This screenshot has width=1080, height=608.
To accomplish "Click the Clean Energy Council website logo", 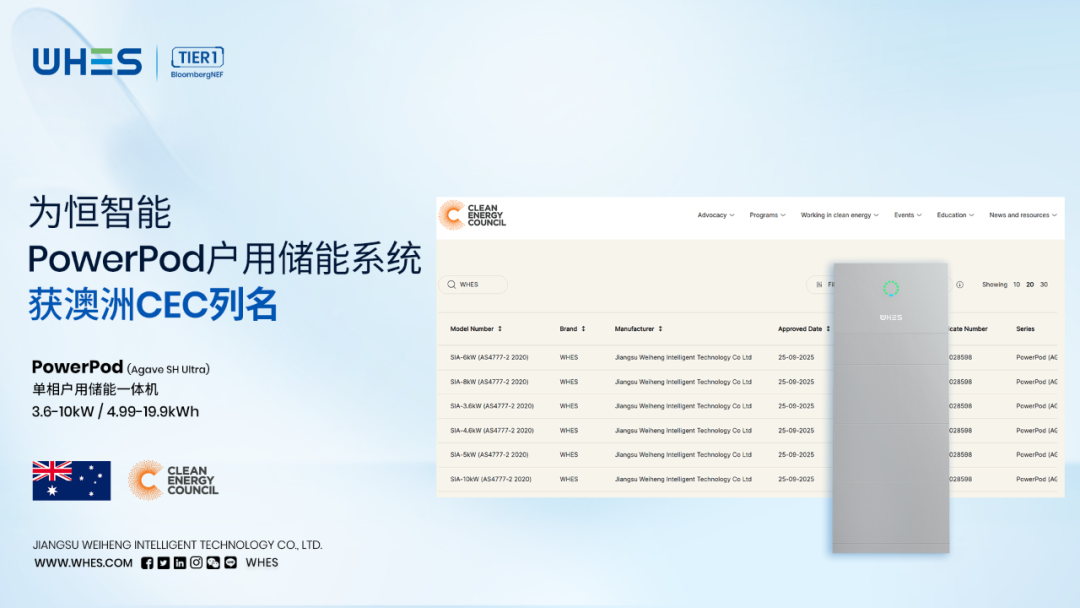I will [x=473, y=215].
